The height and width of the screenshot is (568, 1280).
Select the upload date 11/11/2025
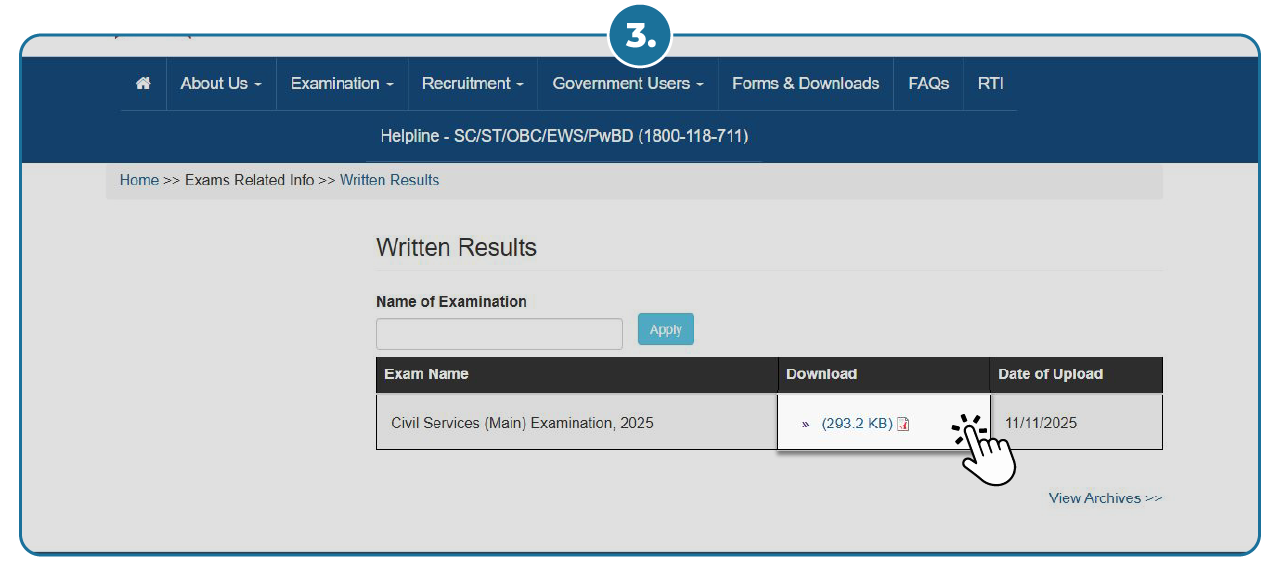(1041, 423)
